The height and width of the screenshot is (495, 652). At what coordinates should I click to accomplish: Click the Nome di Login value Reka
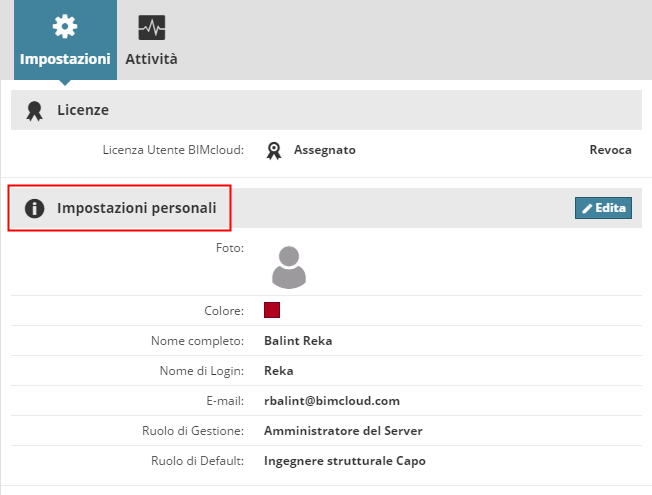coord(278,370)
